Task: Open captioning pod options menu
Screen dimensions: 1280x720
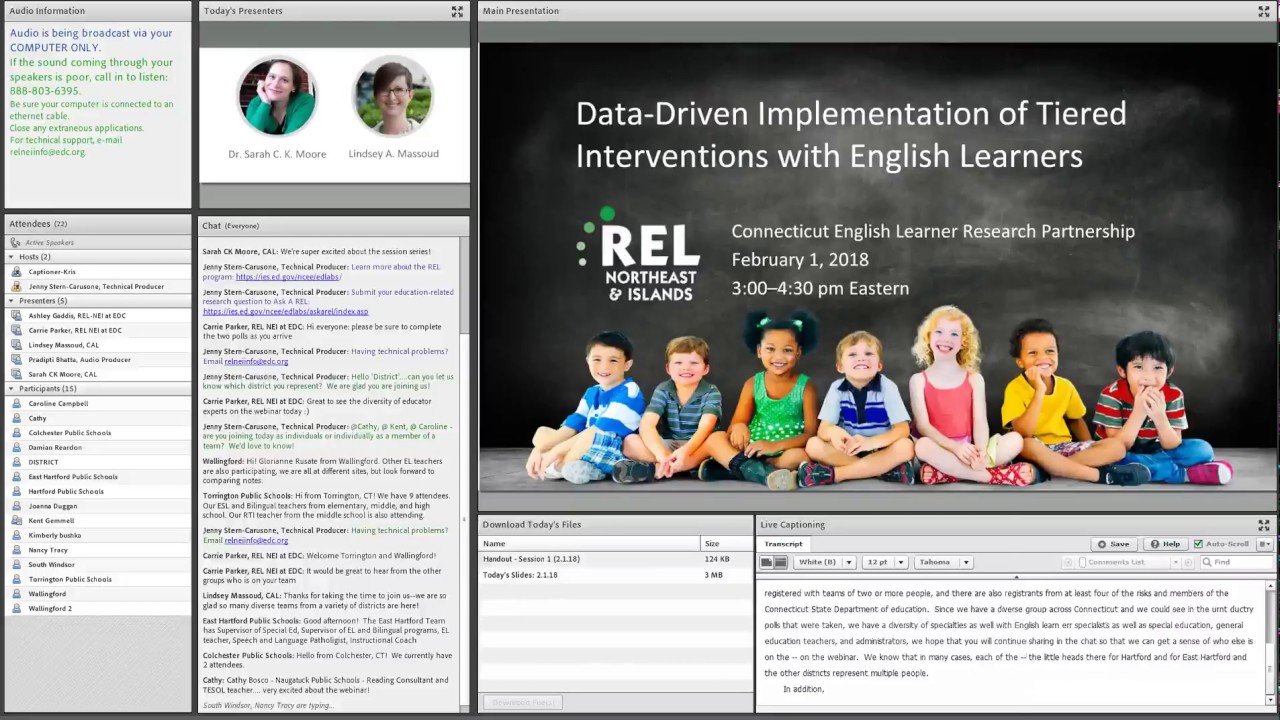Action: tap(1265, 544)
